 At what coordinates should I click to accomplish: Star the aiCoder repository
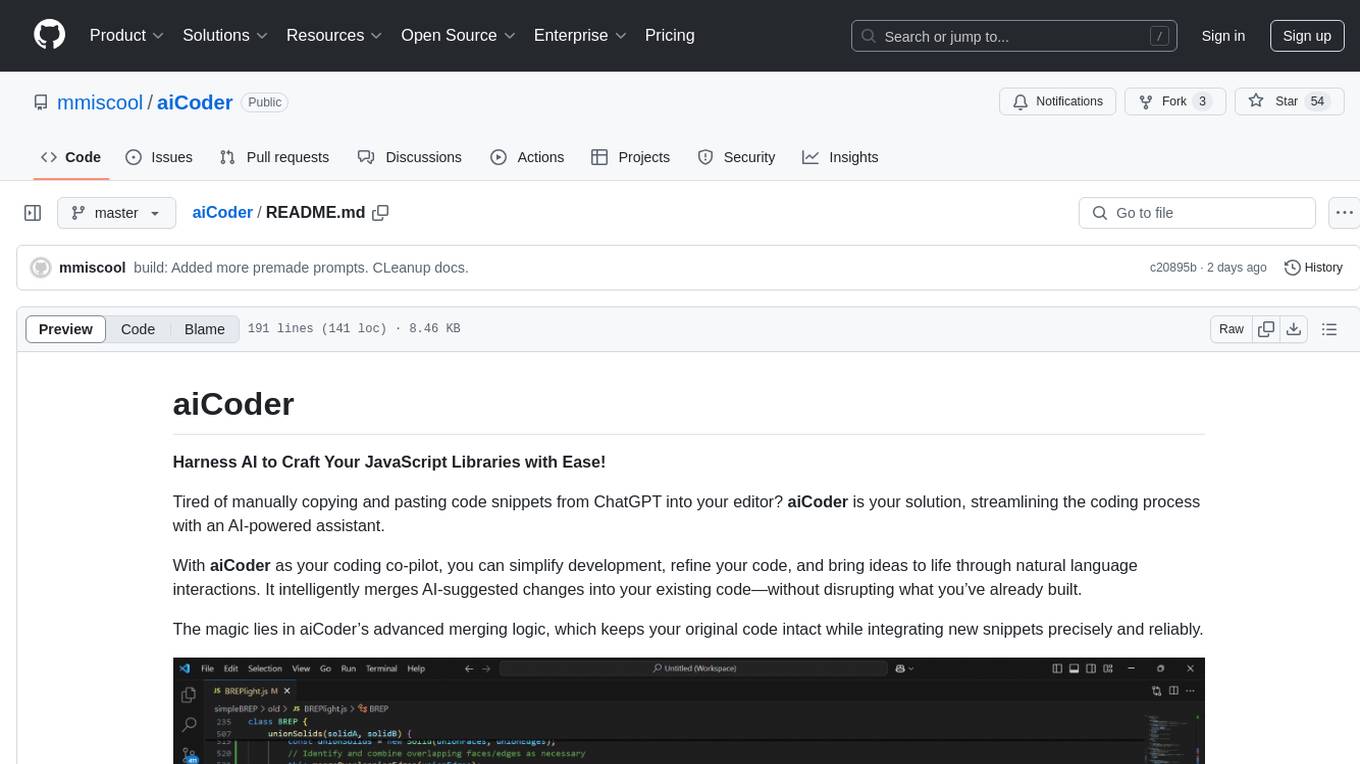point(1276,102)
